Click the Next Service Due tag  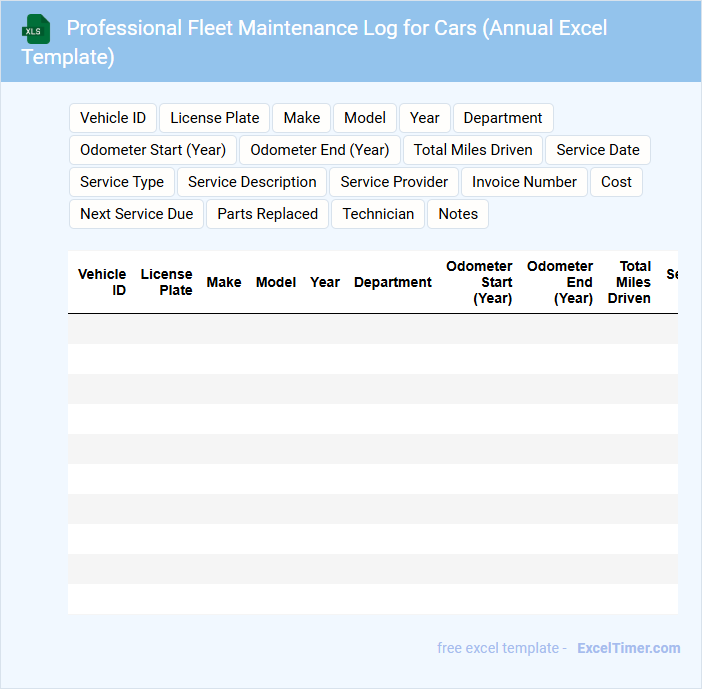[x=137, y=214]
